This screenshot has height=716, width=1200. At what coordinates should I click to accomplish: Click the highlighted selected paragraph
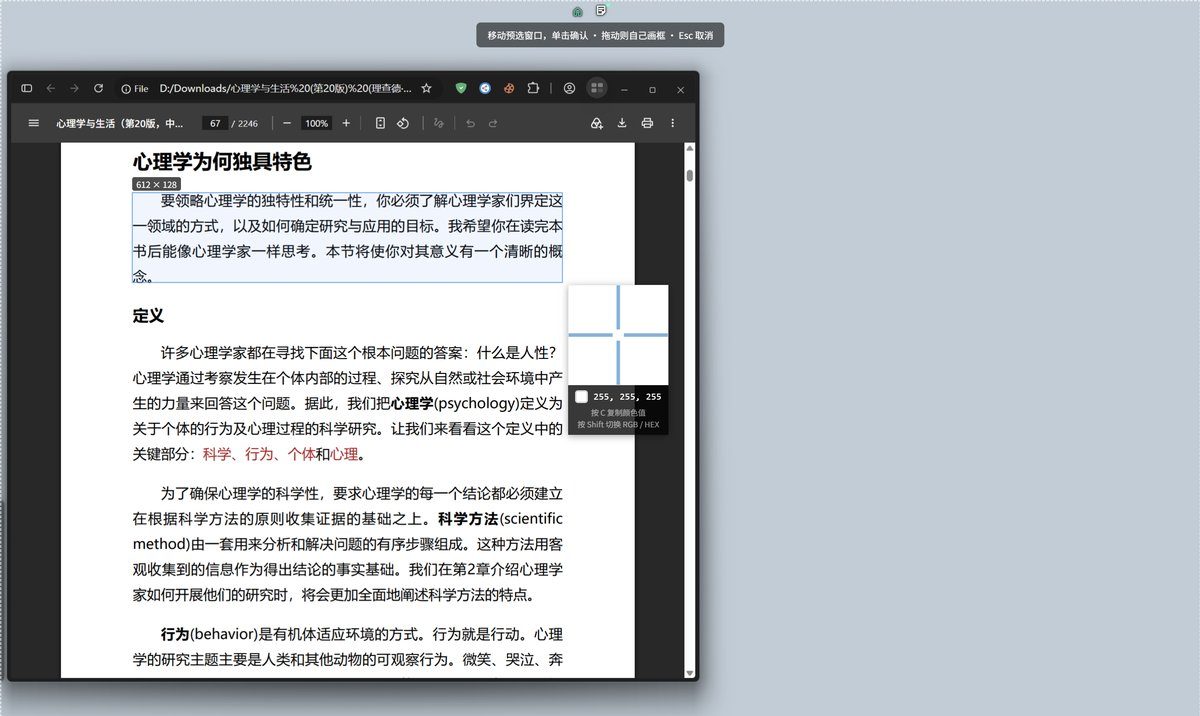point(347,238)
